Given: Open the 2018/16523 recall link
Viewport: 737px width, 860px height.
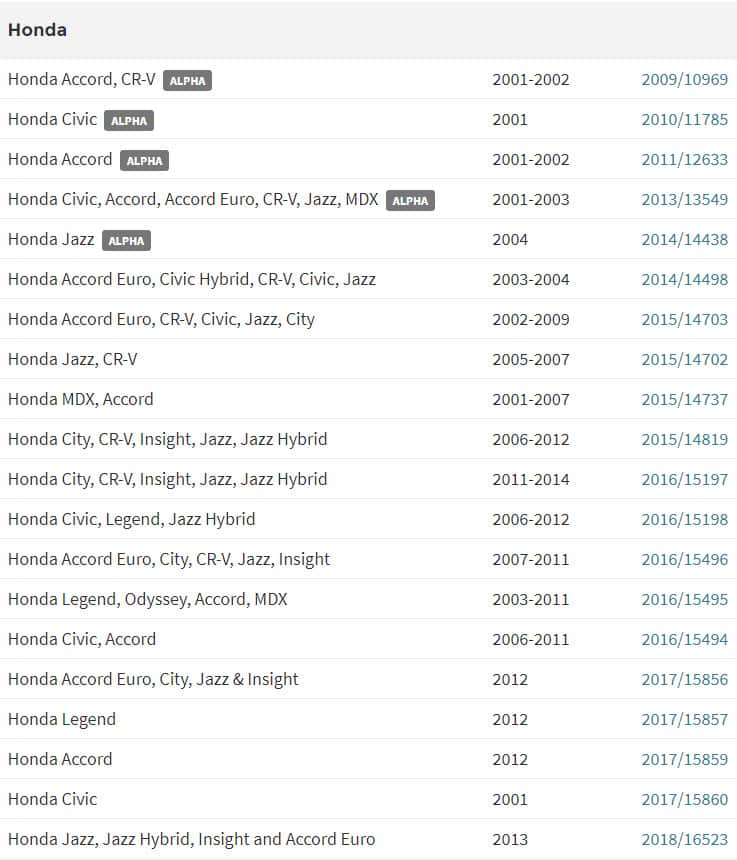Looking at the screenshot, I should tap(684, 840).
